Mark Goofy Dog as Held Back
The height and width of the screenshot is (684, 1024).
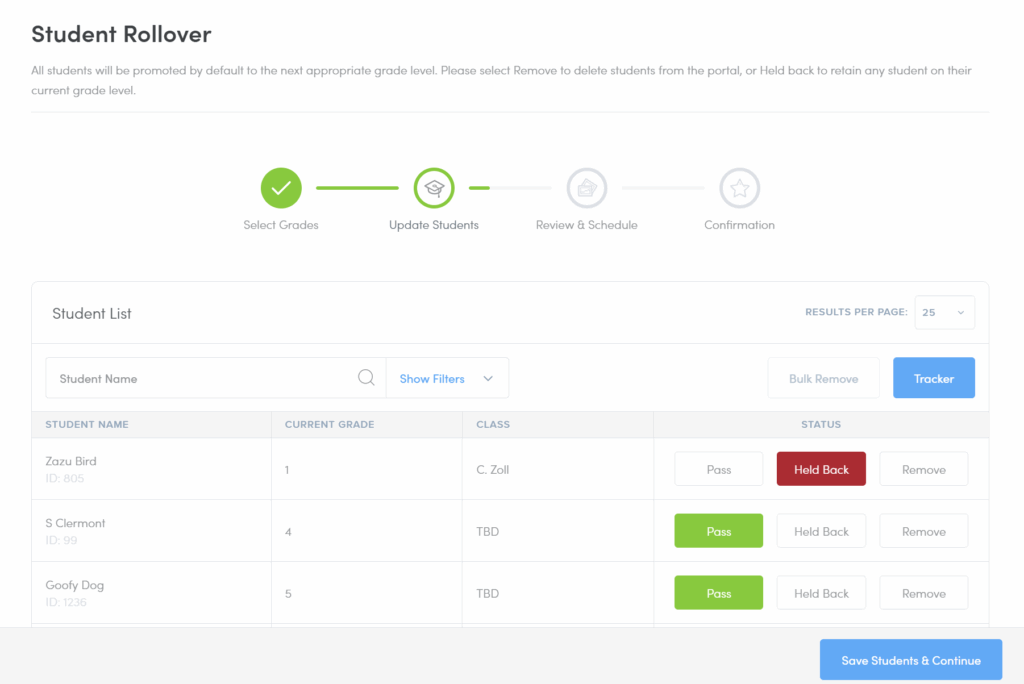coord(821,593)
